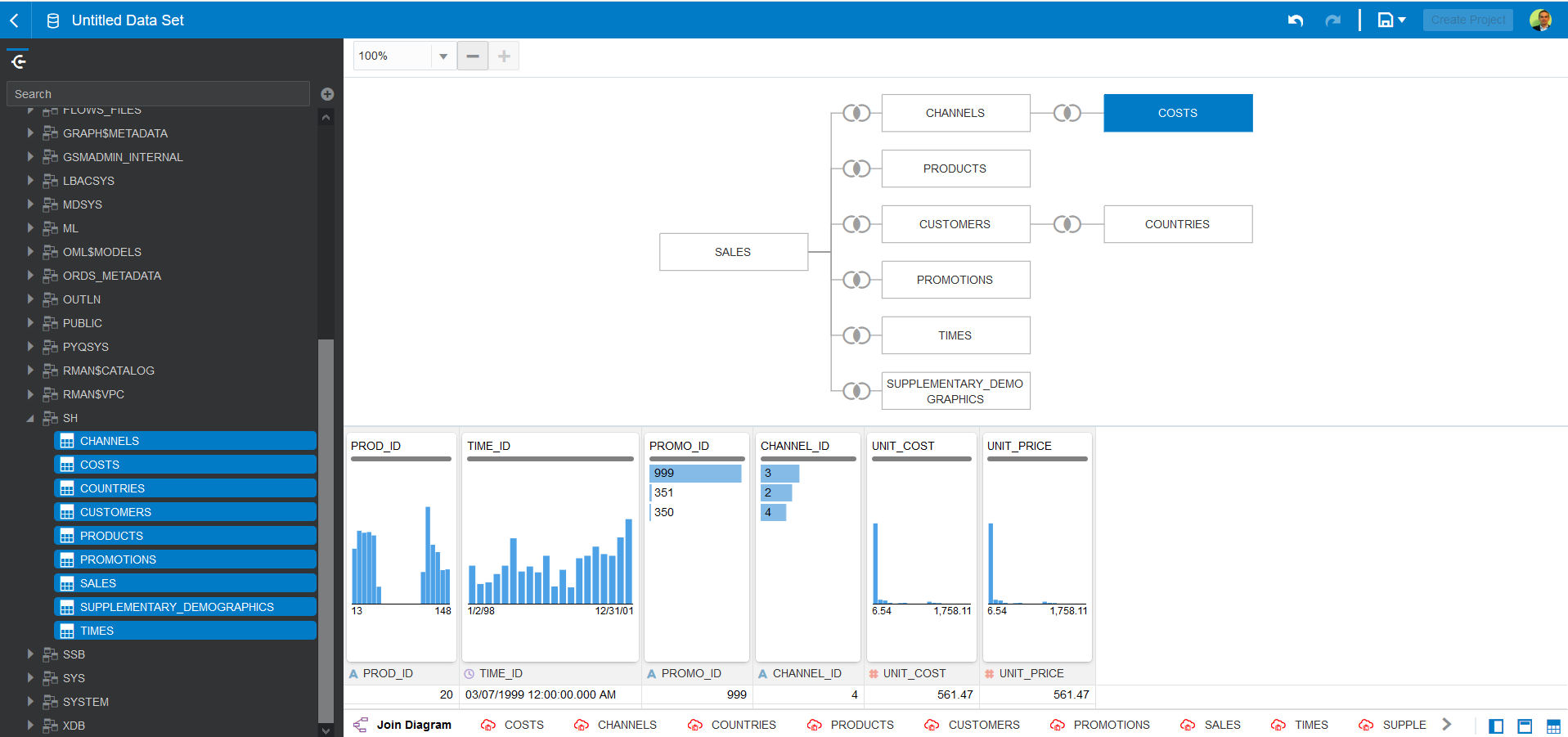Collapse the SH schema node
Image resolution: width=1568 pixels, height=737 pixels.
point(30,418)
